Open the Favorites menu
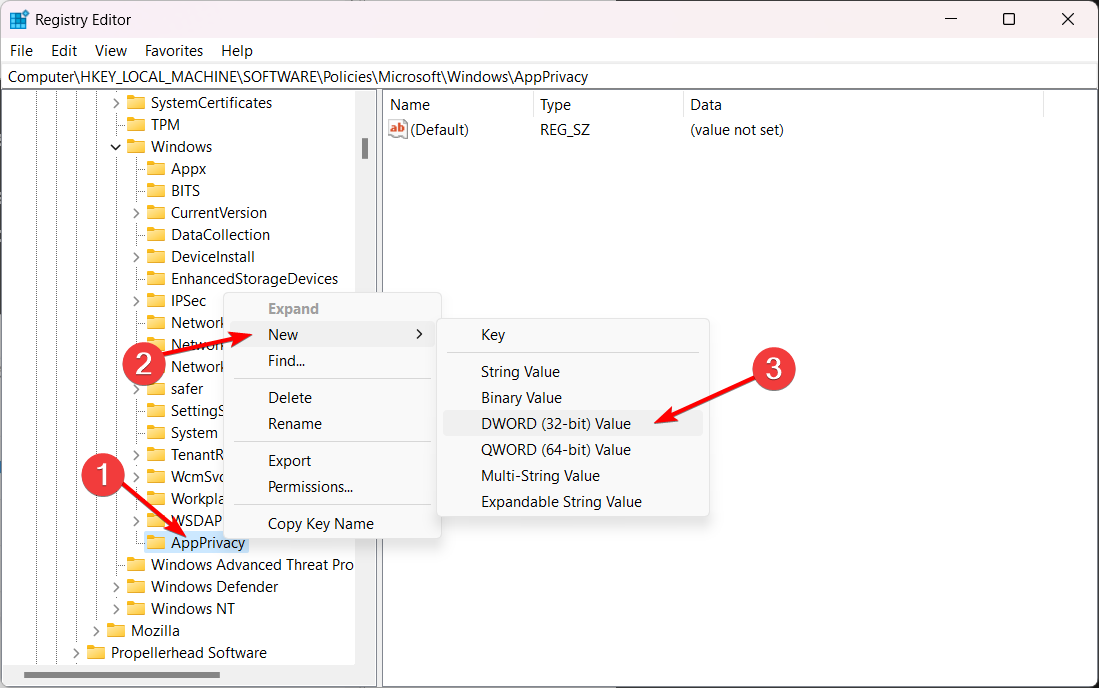The width and height of the screenshot is (1099, 688). point(173,50)
